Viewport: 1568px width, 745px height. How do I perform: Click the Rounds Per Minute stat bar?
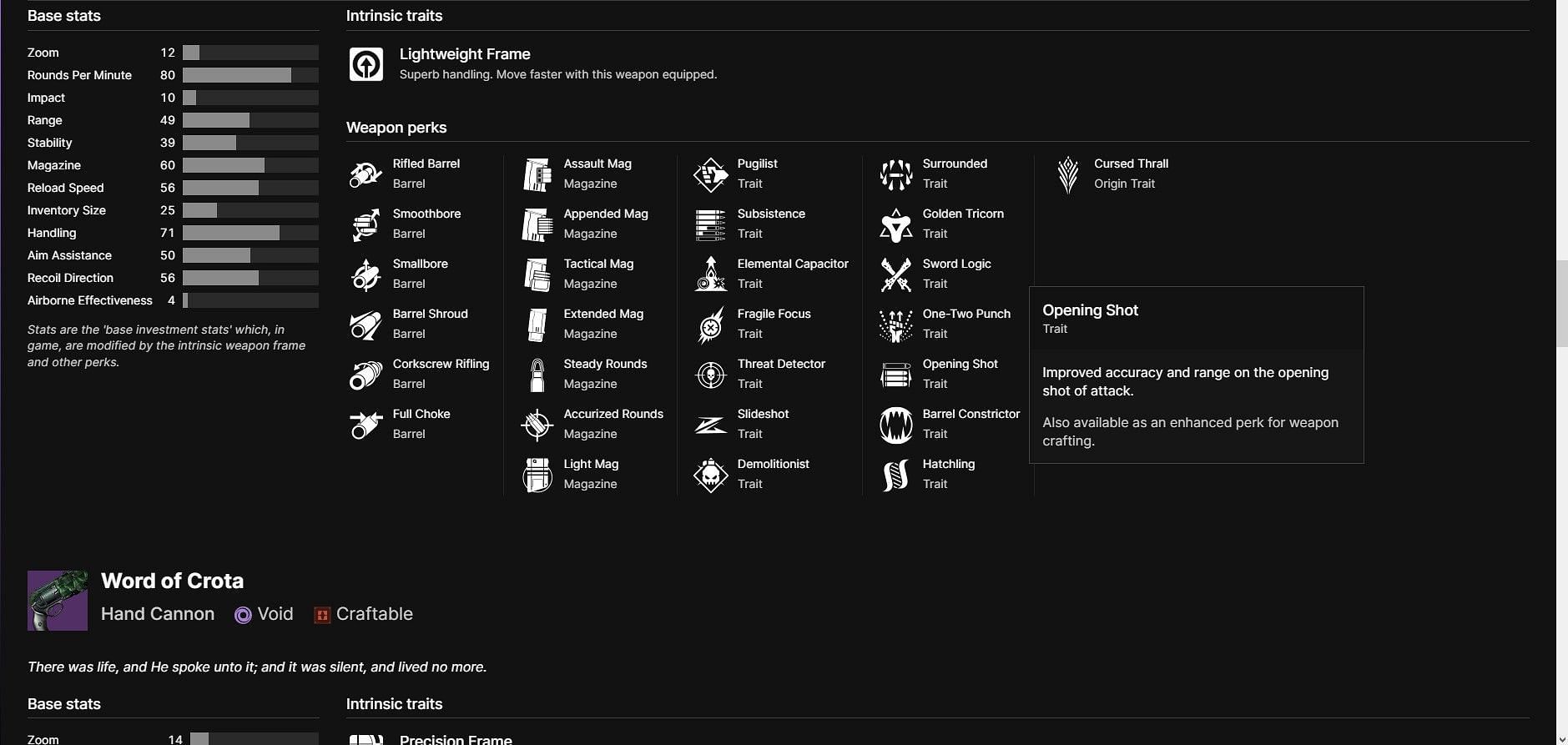point(250,75)
